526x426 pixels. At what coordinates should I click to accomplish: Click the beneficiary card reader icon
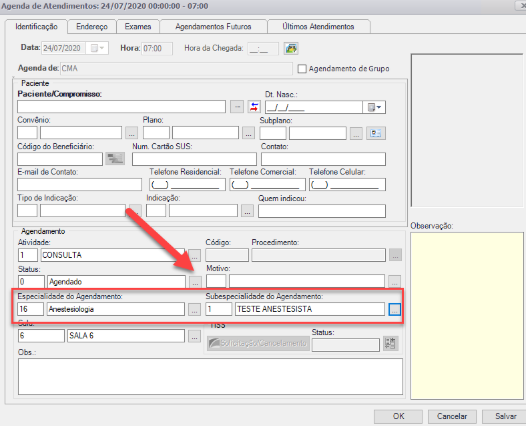[115, 159]
